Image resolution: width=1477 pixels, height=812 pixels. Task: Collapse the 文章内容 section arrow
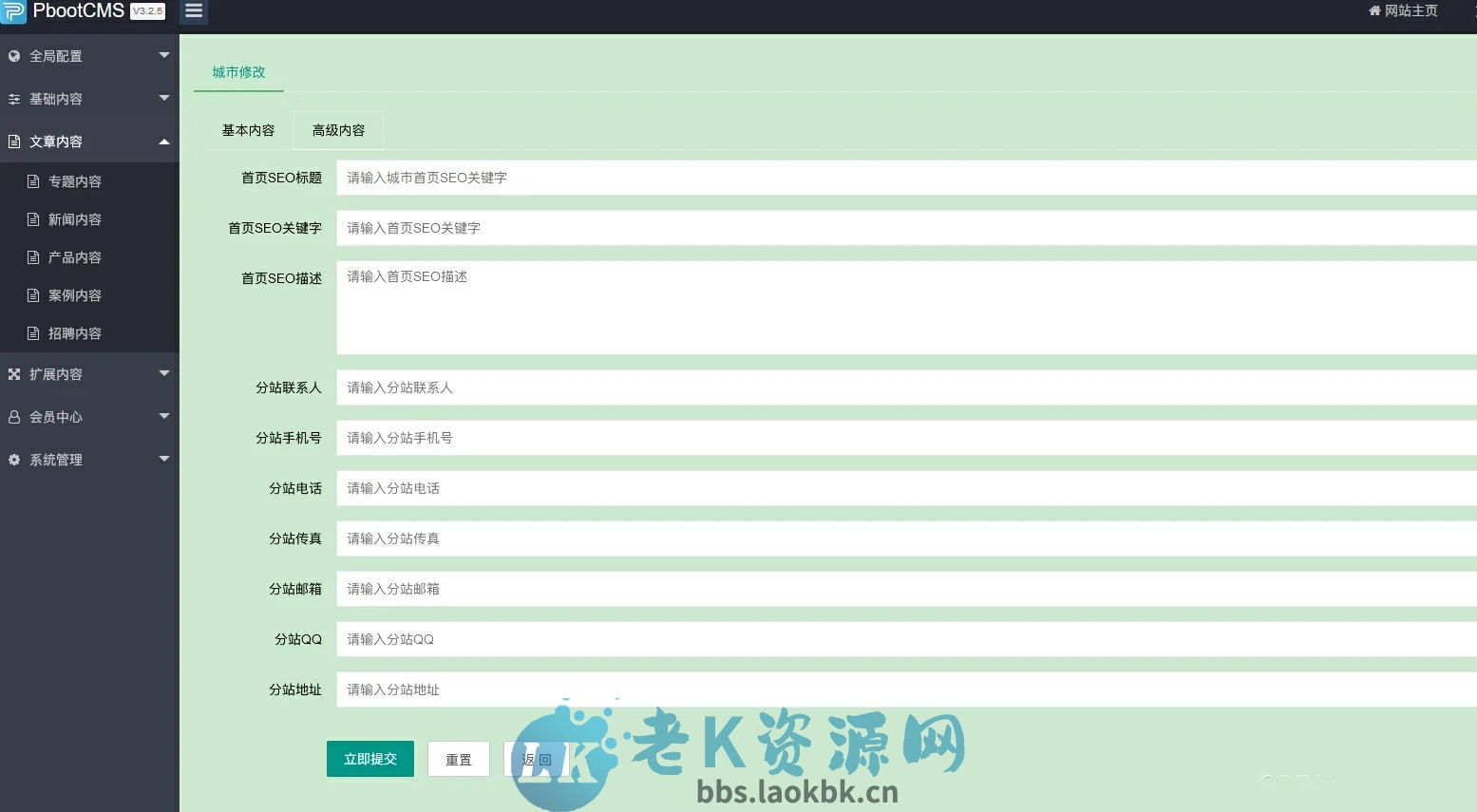(163, 141)
